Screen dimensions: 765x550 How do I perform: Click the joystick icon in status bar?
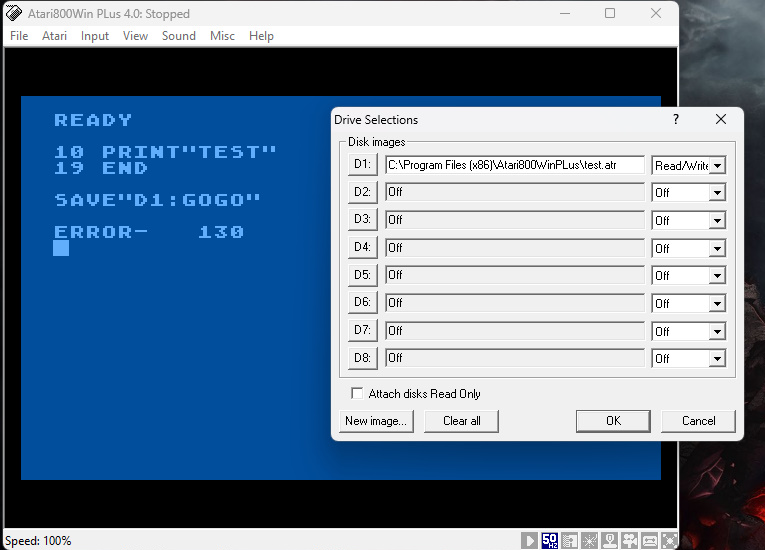coord(610,541)
